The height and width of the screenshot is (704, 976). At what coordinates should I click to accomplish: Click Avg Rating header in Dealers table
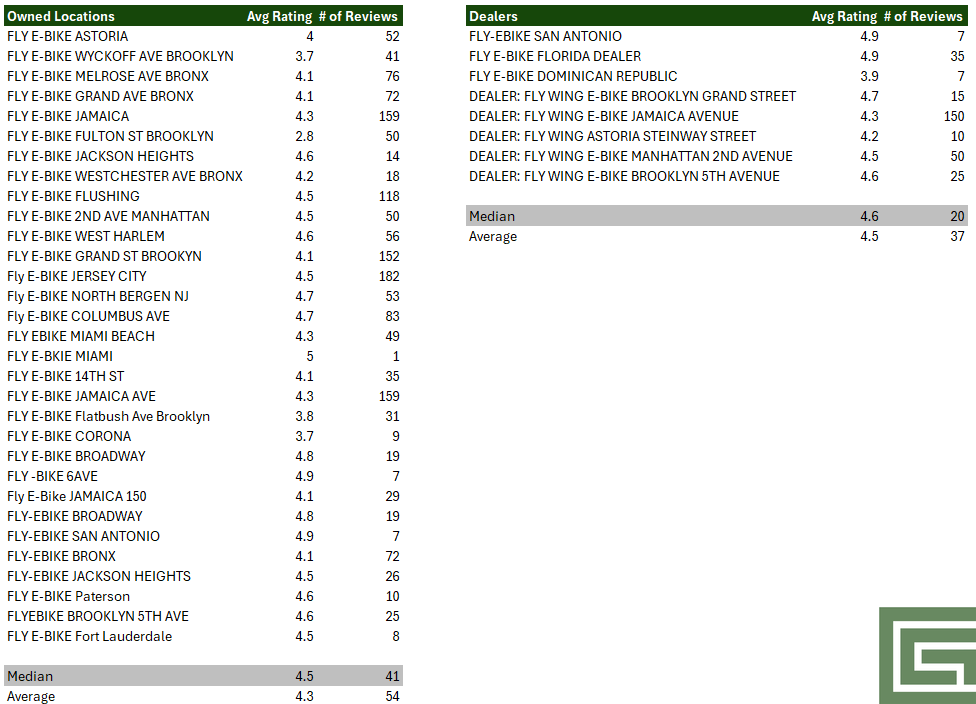pos(844,16)
